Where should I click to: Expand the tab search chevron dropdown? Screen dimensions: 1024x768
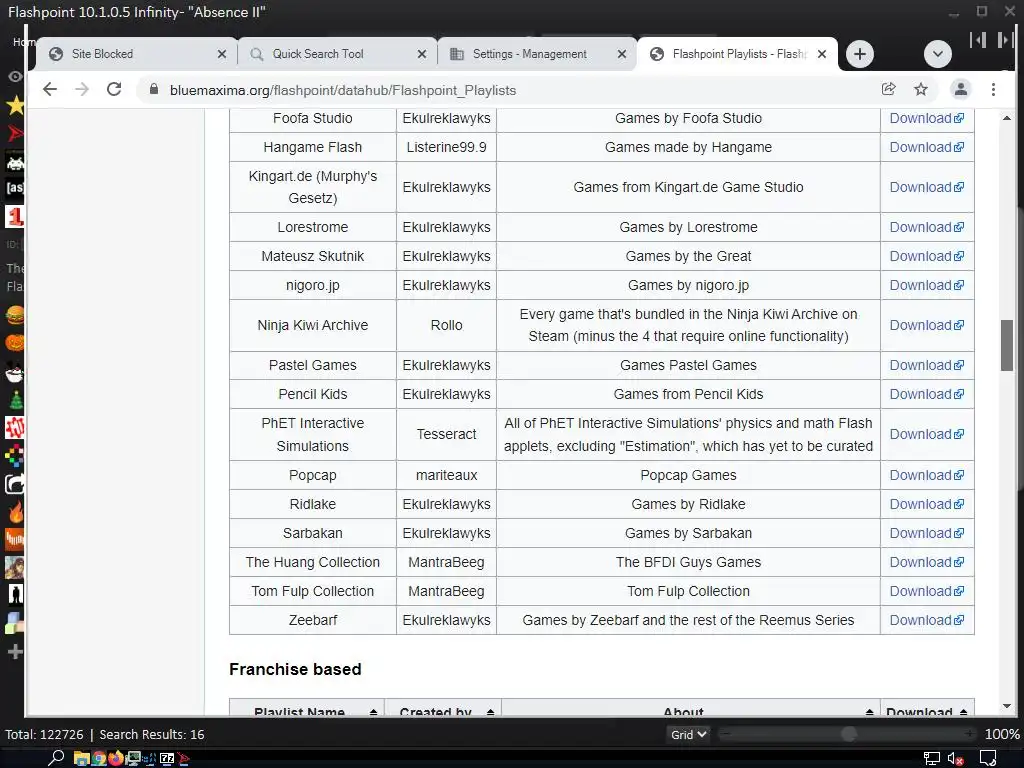pos(937,54)
